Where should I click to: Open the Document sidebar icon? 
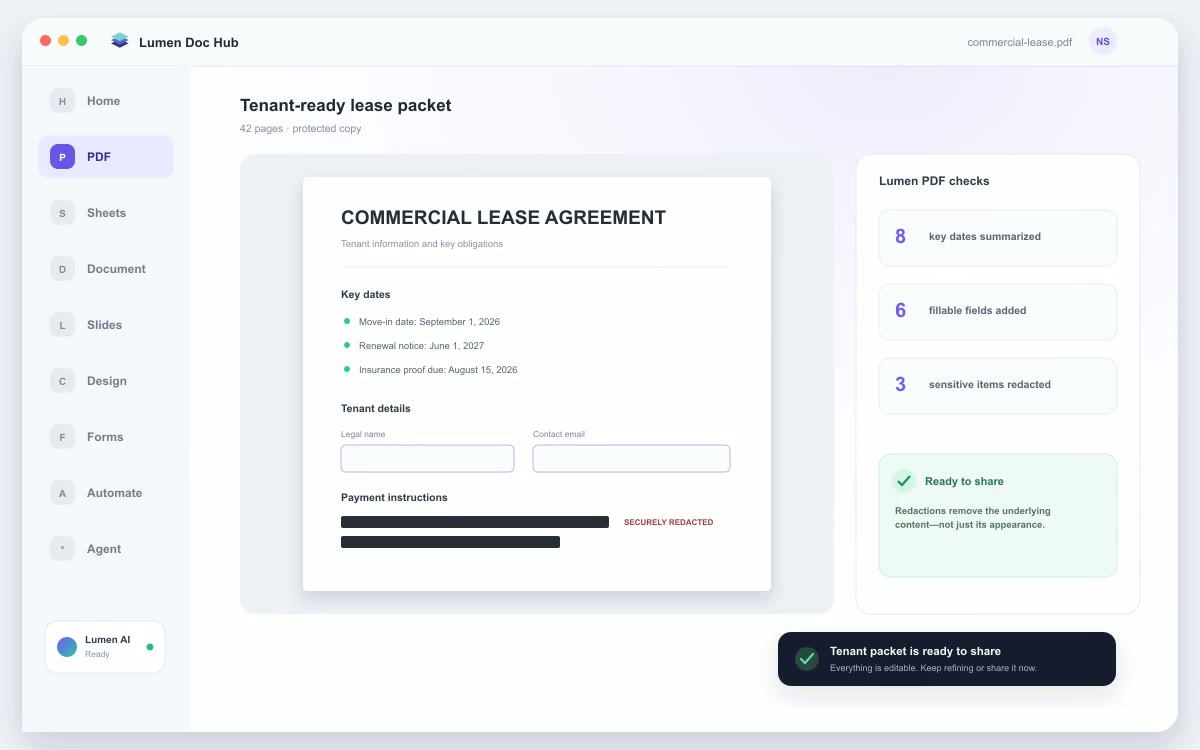pyautogui.click(x=62, y=269)
